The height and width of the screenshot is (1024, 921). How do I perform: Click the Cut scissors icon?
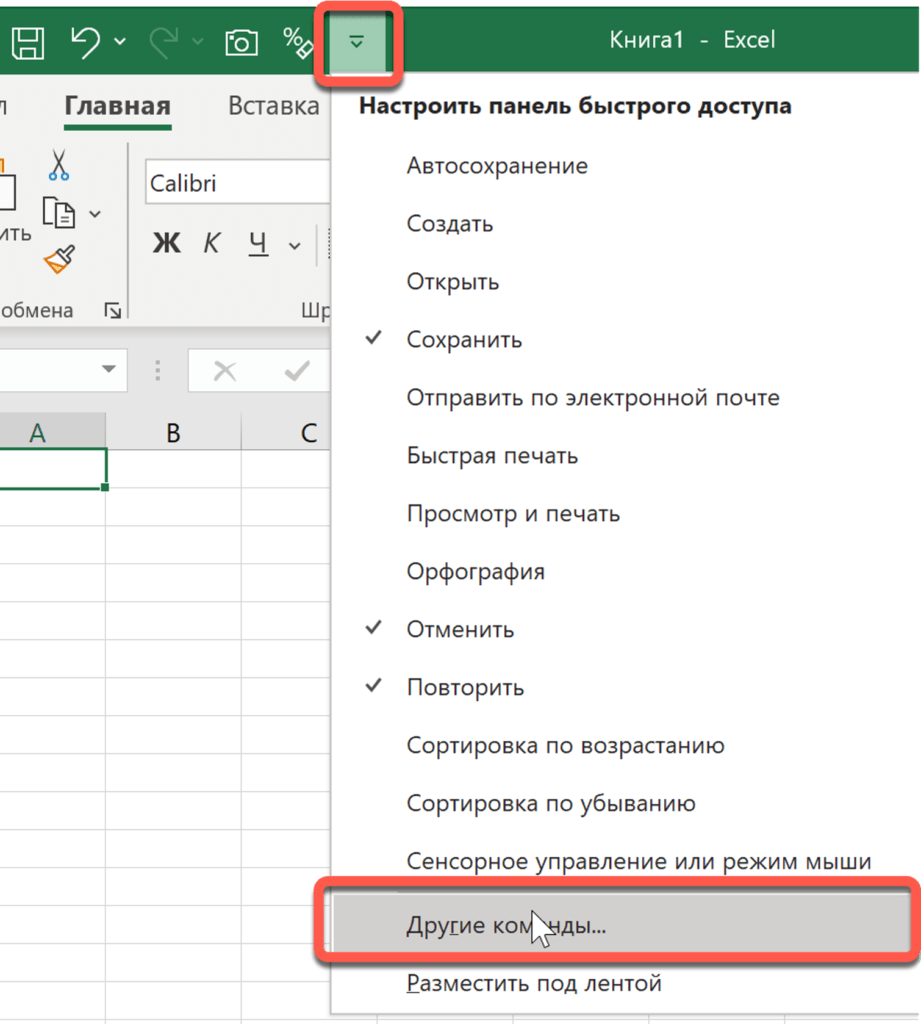(x=58, y=165)
